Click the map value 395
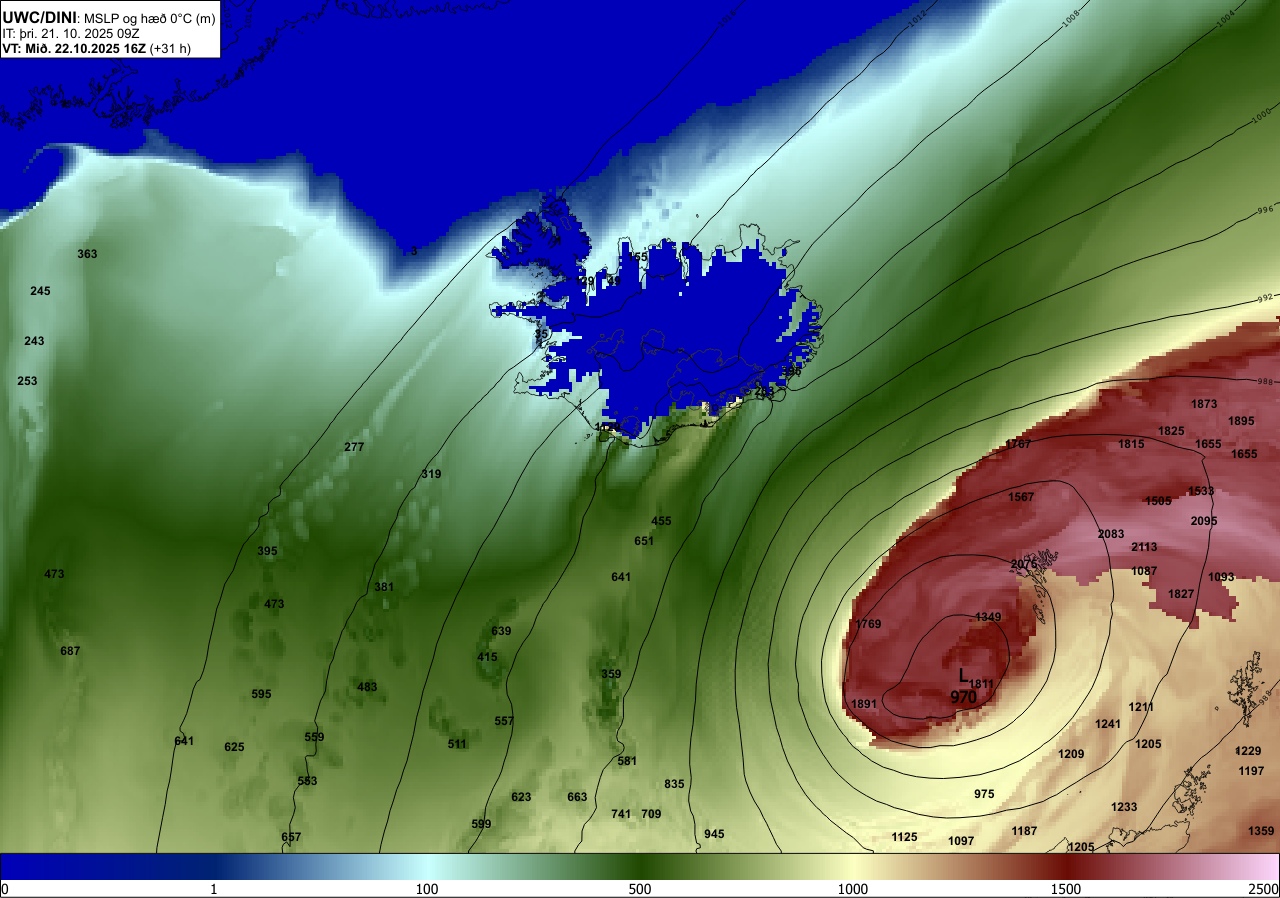This screenshot has width=1280, height=898. (x=267, y=551)
